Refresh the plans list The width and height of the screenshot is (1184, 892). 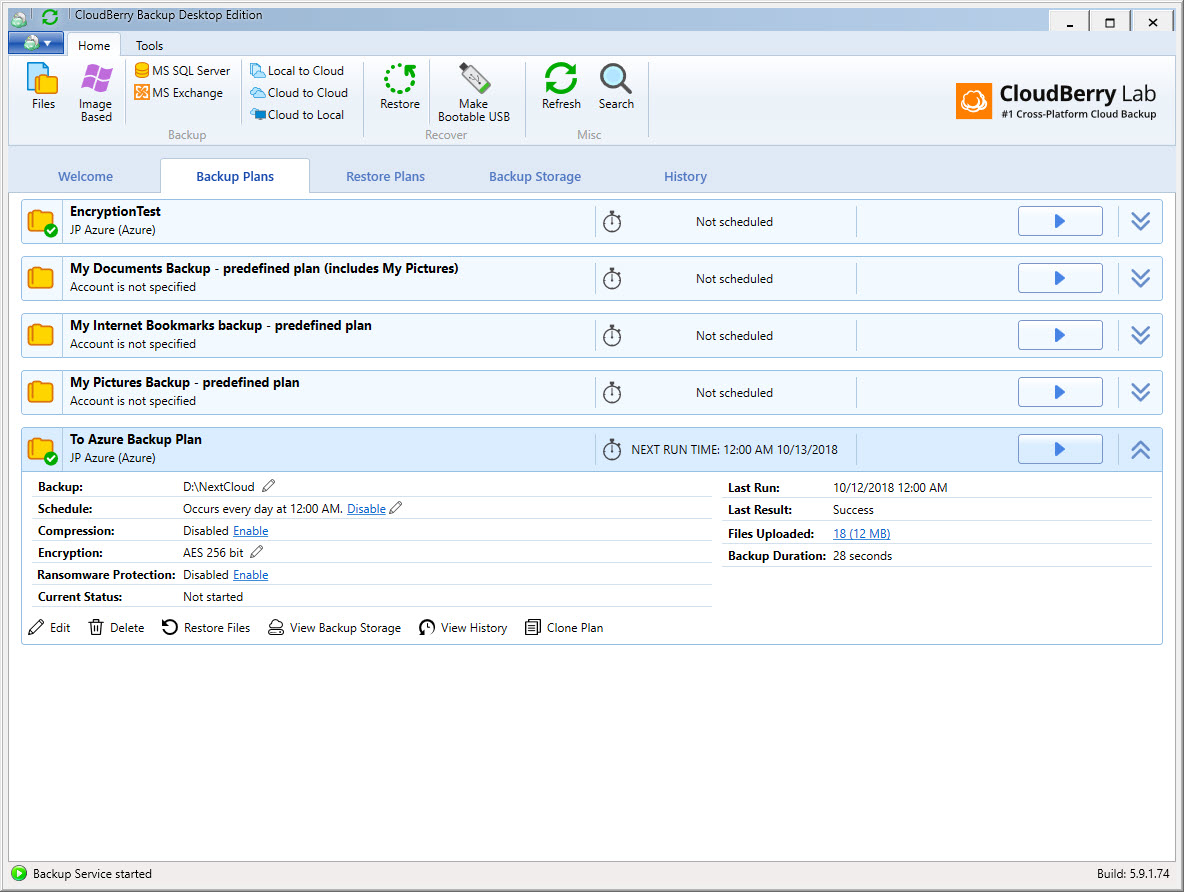[x=561, y=87]
